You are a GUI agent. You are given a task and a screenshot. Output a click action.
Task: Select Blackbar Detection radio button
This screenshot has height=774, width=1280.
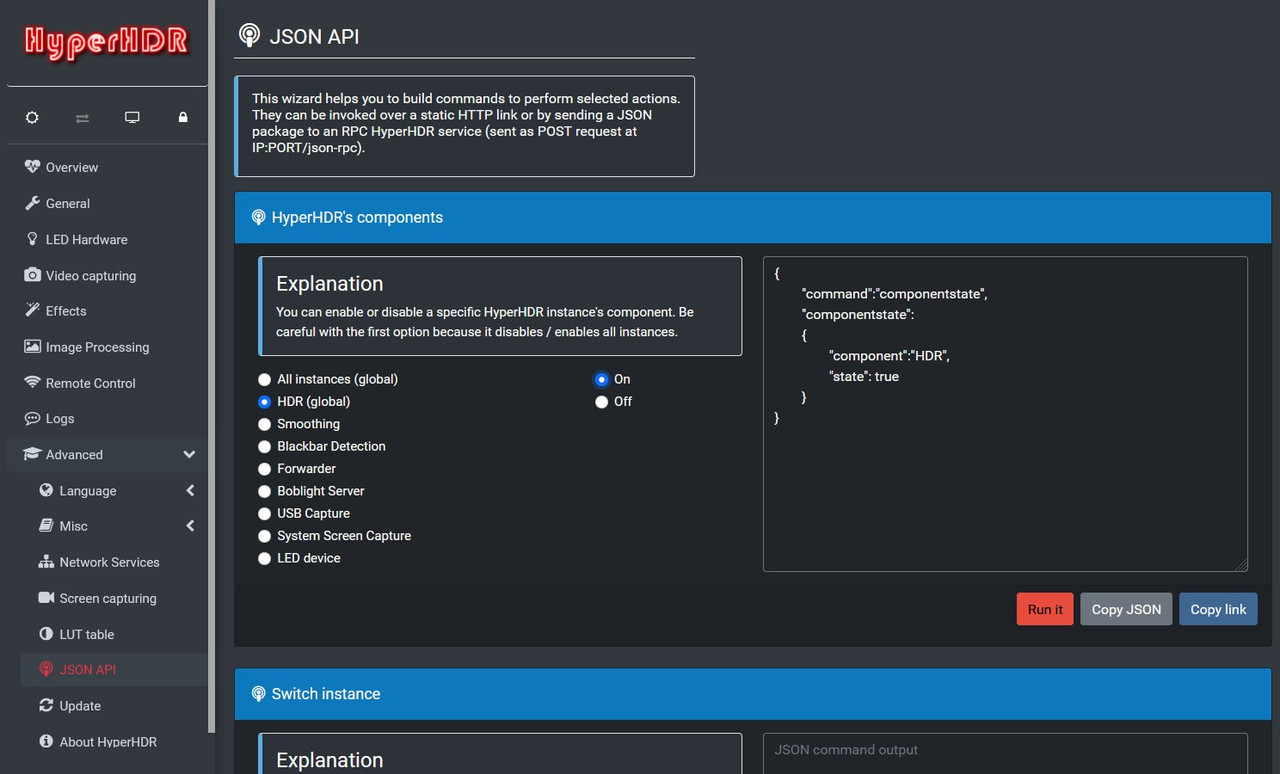click(265, 447)
